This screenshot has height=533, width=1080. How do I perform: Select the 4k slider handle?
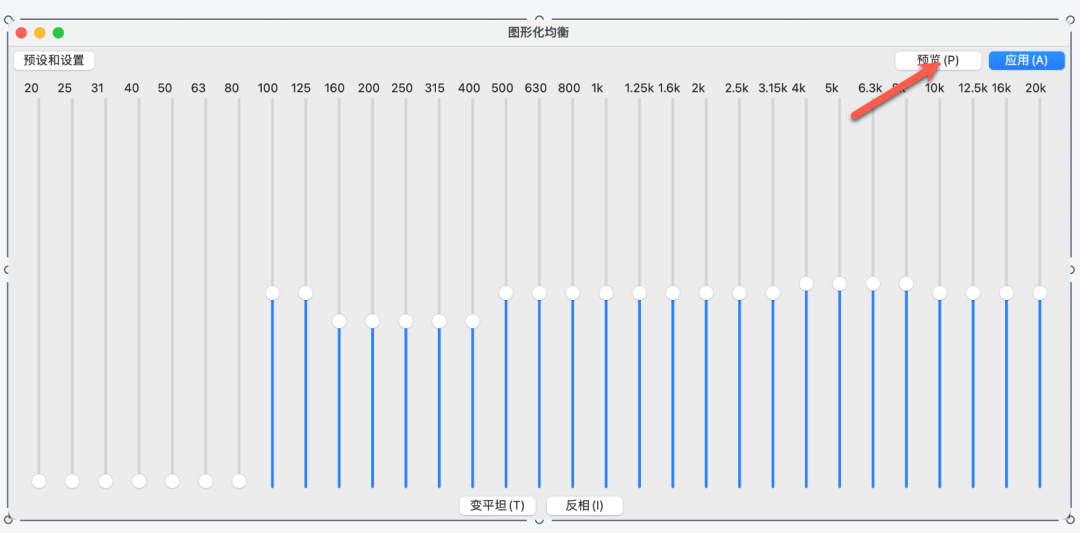point(806,284)
